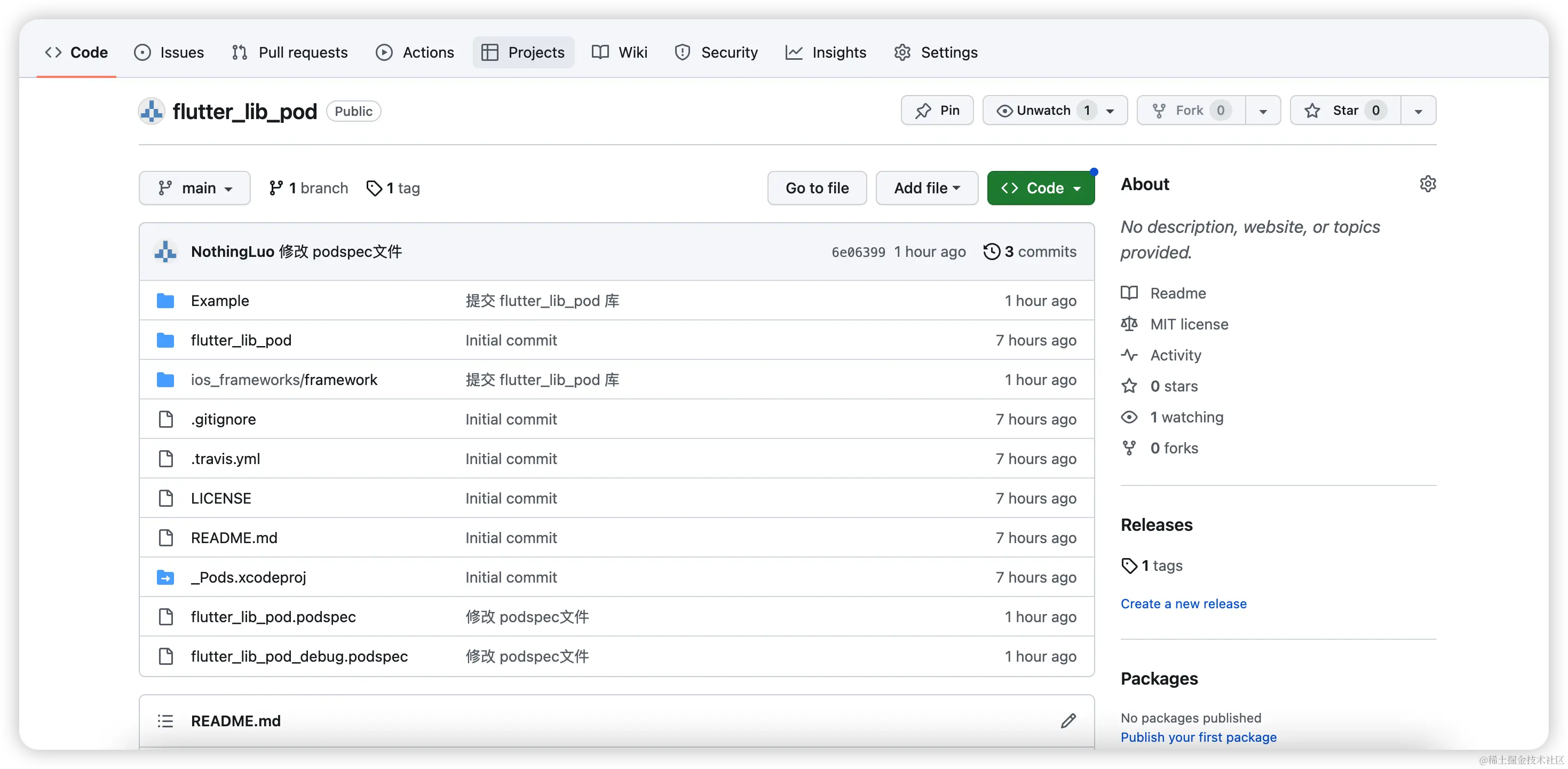
Task: Switch to the Pull requests tab
Action: pos(290,52)
